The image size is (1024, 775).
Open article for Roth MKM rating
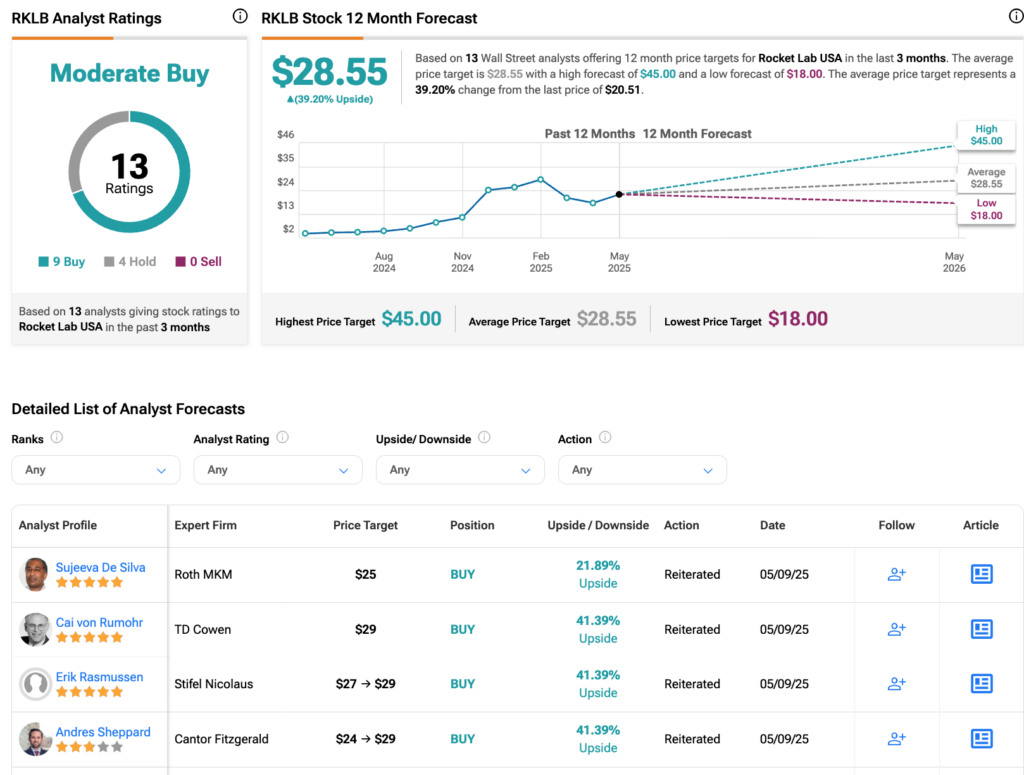(982, 574)
